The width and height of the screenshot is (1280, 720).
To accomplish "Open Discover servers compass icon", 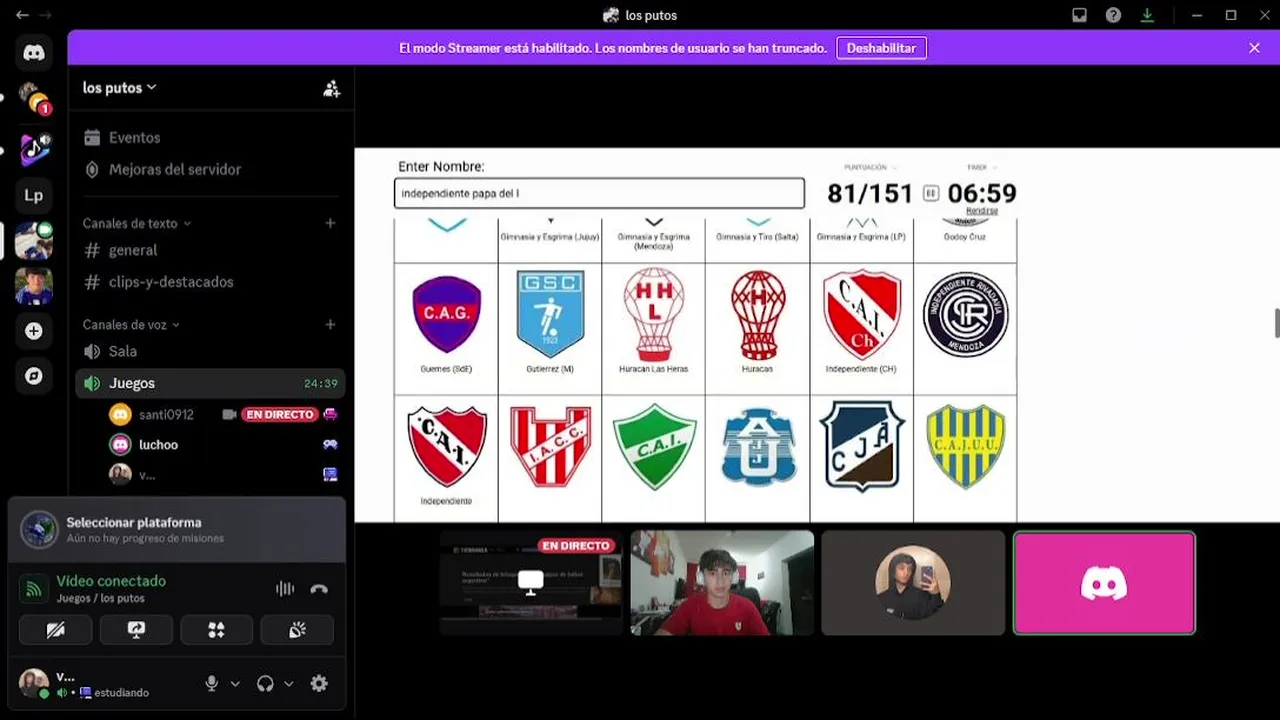I will (34, 376).
